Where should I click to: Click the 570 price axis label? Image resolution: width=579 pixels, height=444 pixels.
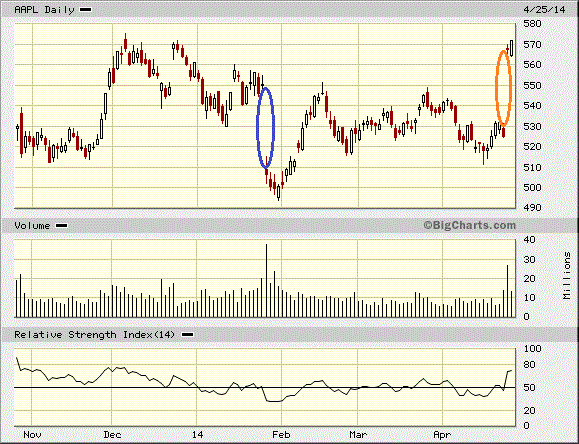click(x=532, y=44)
